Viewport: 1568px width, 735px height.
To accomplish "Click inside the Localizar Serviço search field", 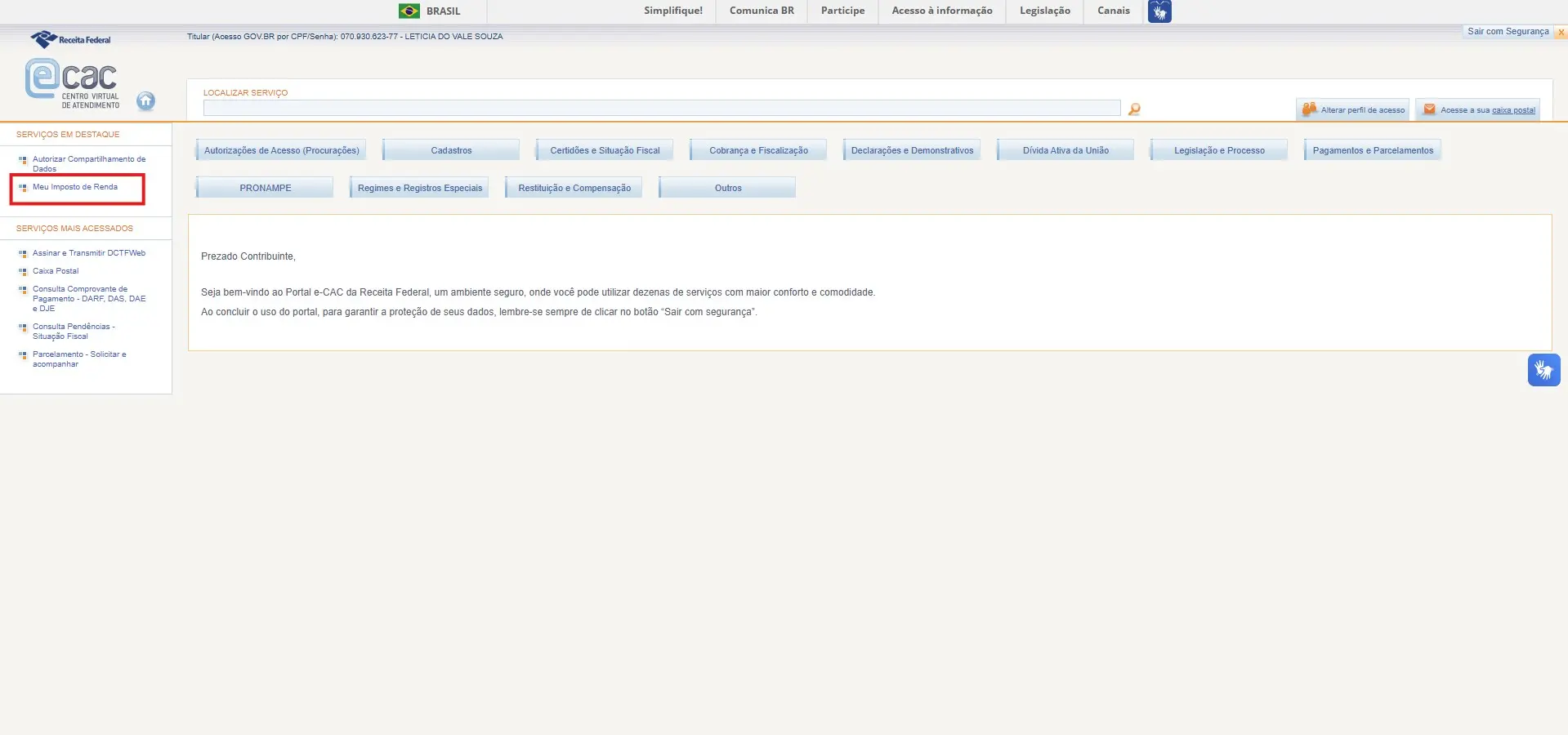I will [x=662, y=107].
